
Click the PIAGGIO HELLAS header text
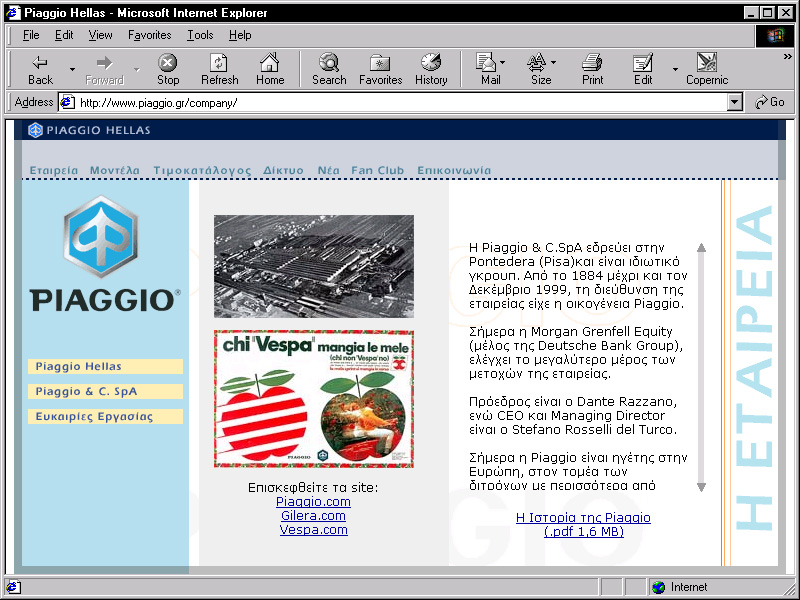point(98,130)
